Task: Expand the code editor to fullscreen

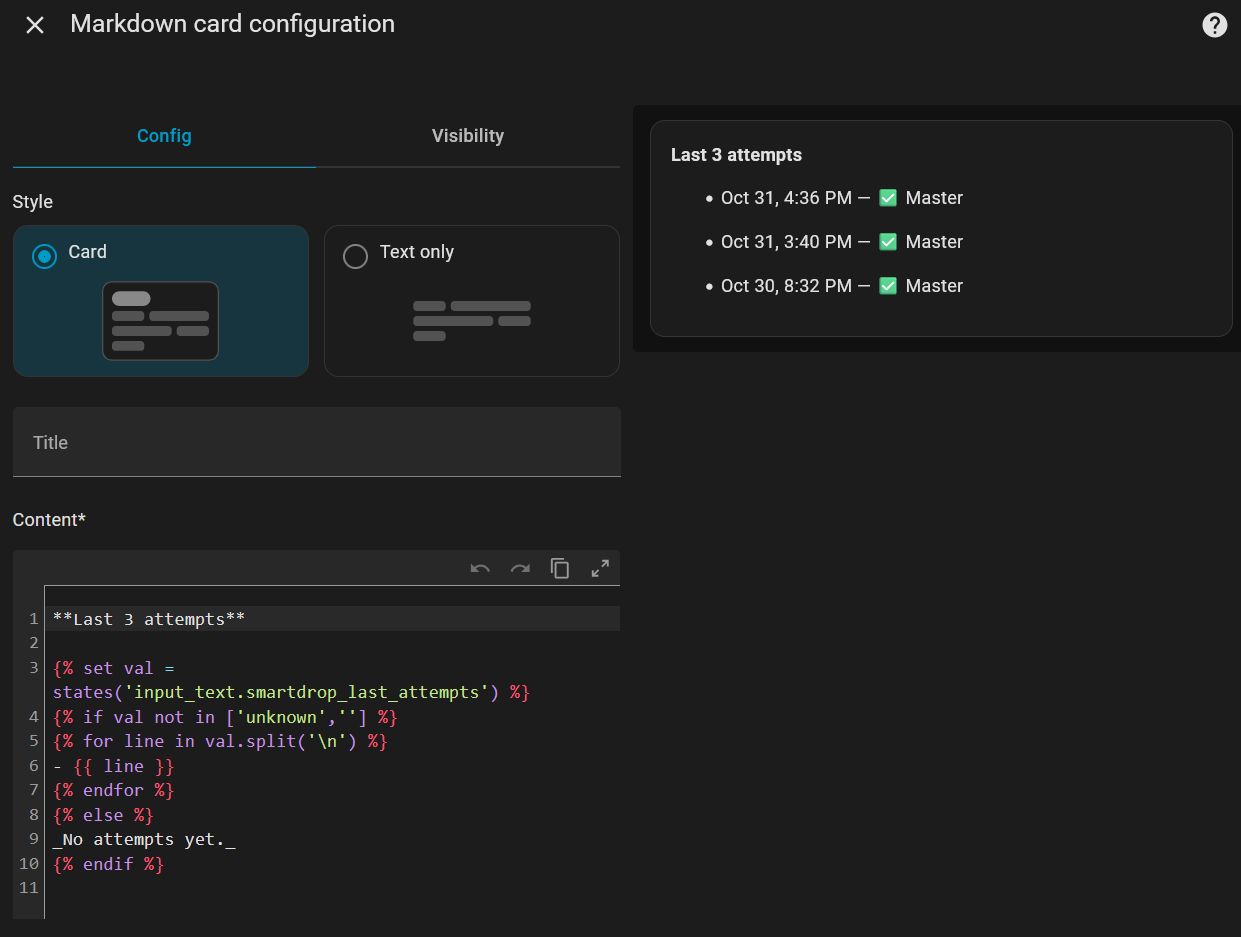Action: click(600, 569)
